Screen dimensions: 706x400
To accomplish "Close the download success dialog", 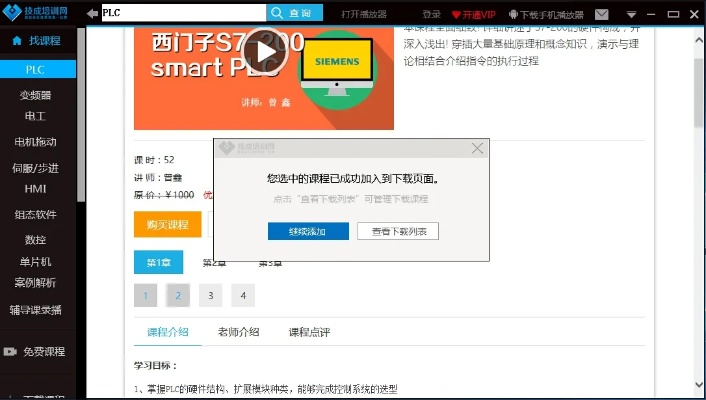I will (x=477, y=148).
